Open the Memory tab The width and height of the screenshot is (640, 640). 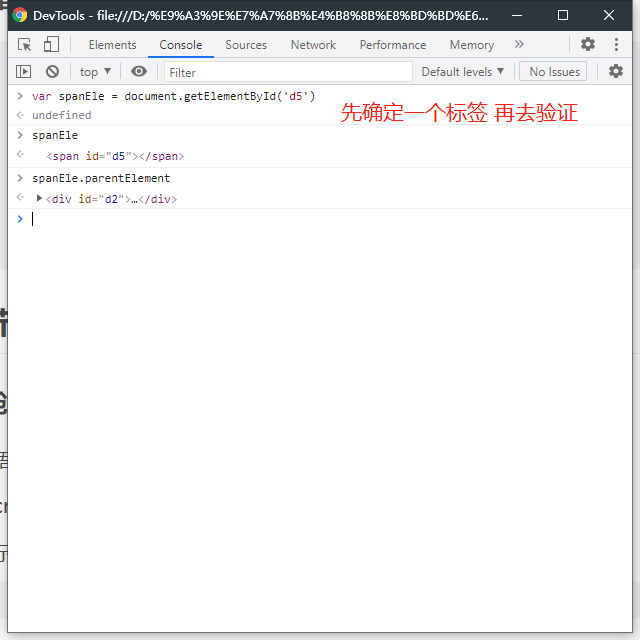471,45
